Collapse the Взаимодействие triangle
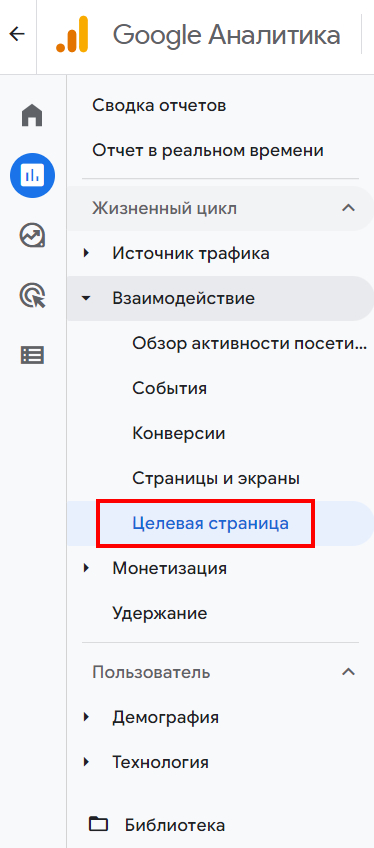This screenshot has width=374, height=848. pos(86,299)
